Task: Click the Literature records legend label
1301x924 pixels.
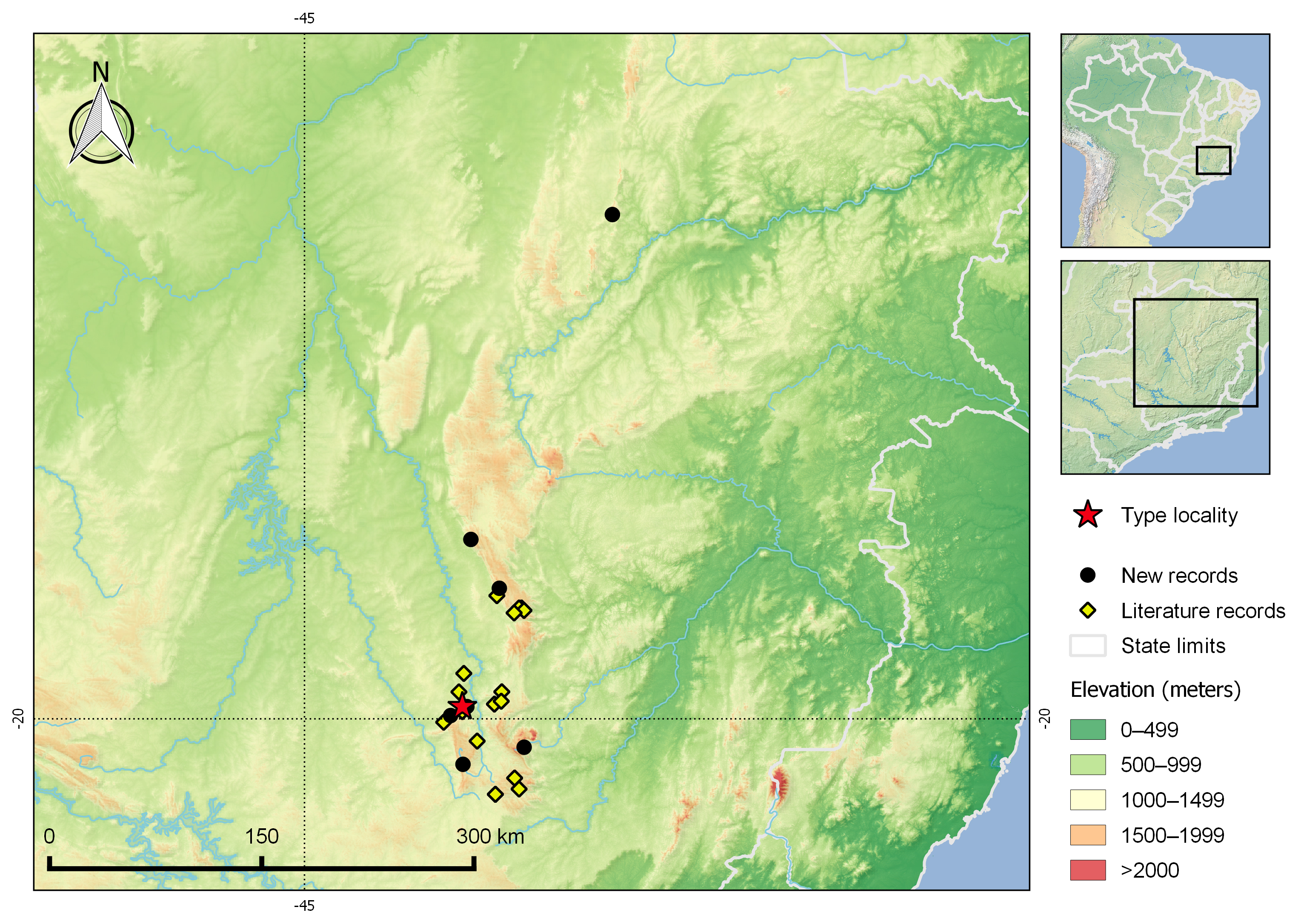Action: point(1203,610)
